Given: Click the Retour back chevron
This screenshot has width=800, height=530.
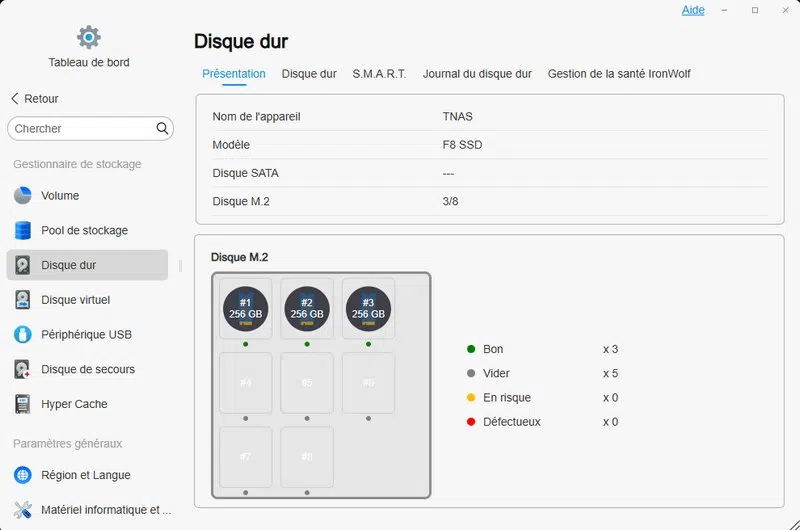Looking at the screenshot, I should coord(14,98).
